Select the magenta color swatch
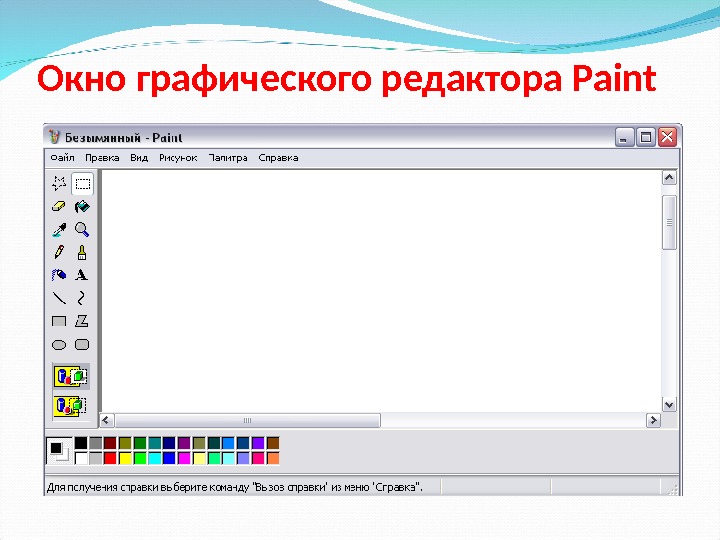The image size is (720, 540). pos(184,458)
